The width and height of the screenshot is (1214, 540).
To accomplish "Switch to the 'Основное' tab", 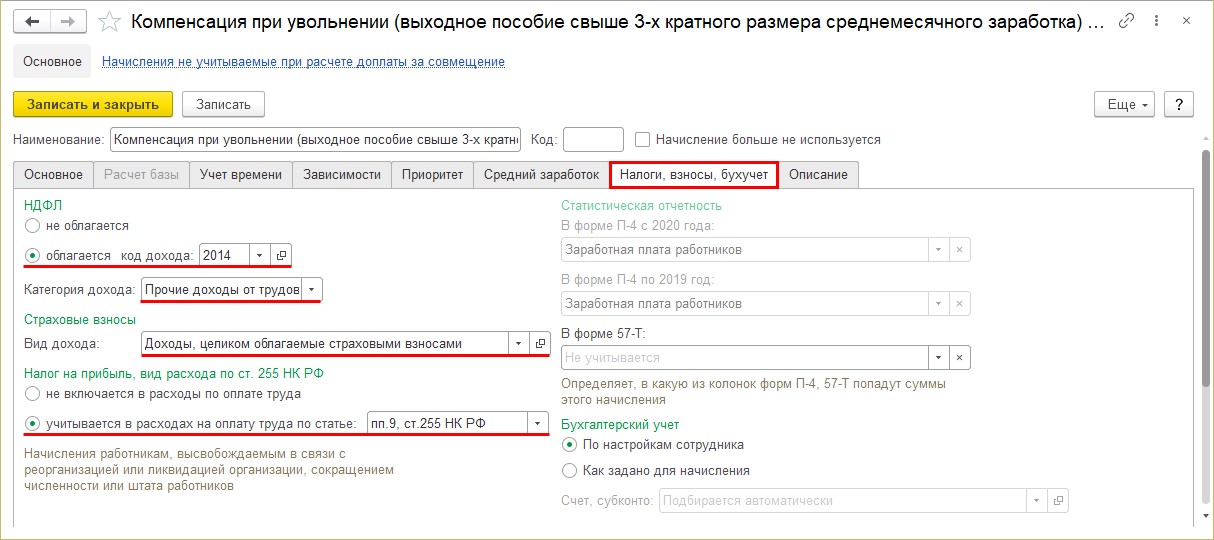I will 54,174.
